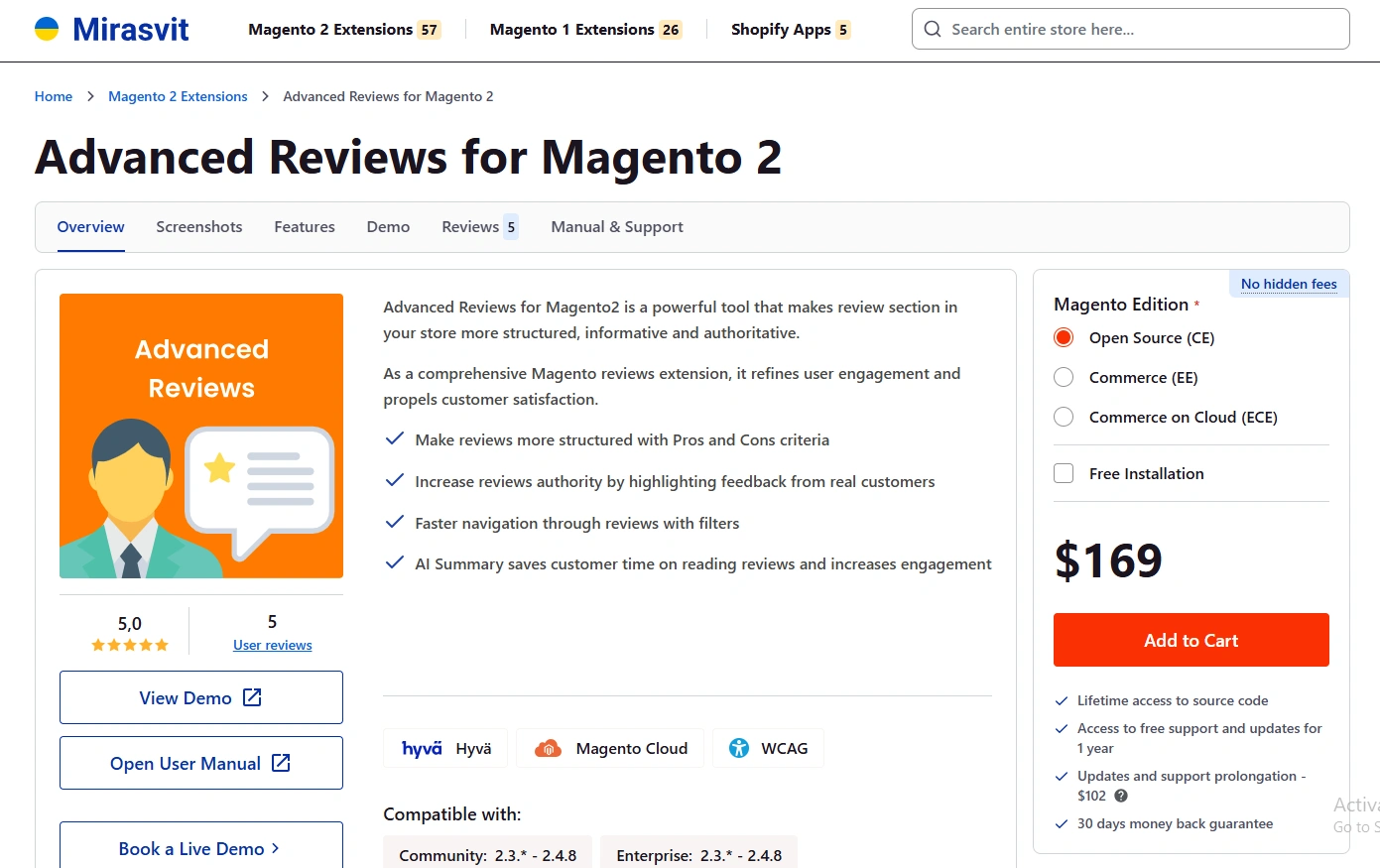Screen dimensions: 1380x868
Task: Select the Commerce (EE) radio button
Action: 1064,377
